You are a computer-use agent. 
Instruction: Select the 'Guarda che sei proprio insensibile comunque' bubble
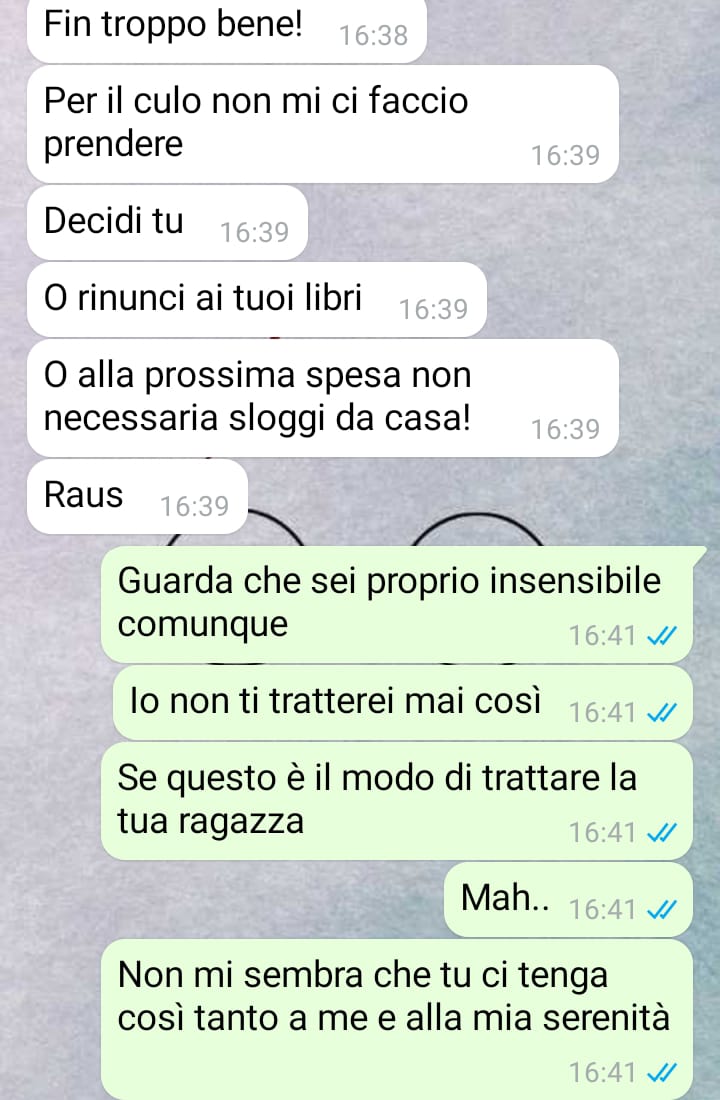(x=397, y=604)
